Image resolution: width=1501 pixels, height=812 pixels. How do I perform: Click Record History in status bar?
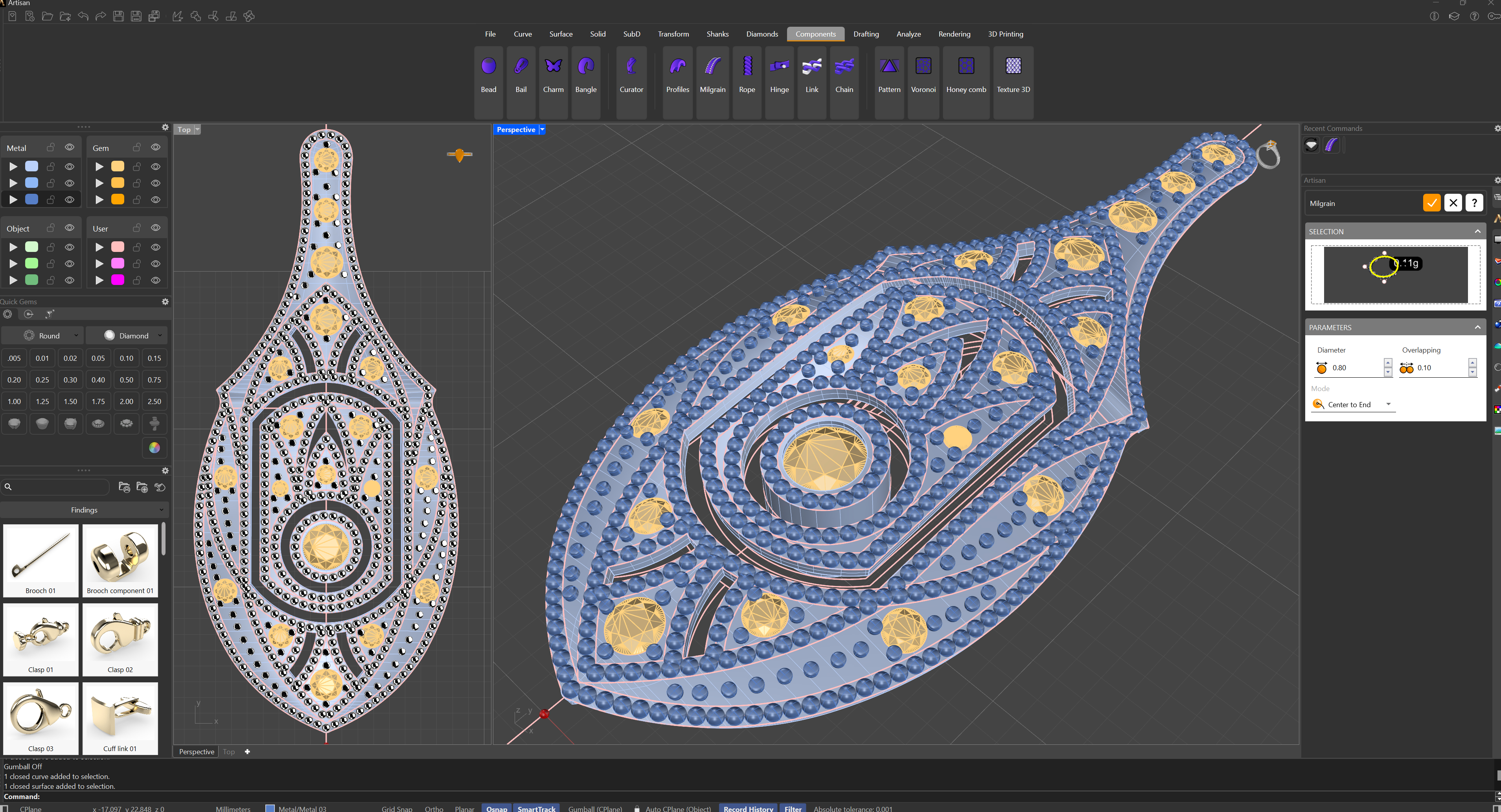coord(748,808)
